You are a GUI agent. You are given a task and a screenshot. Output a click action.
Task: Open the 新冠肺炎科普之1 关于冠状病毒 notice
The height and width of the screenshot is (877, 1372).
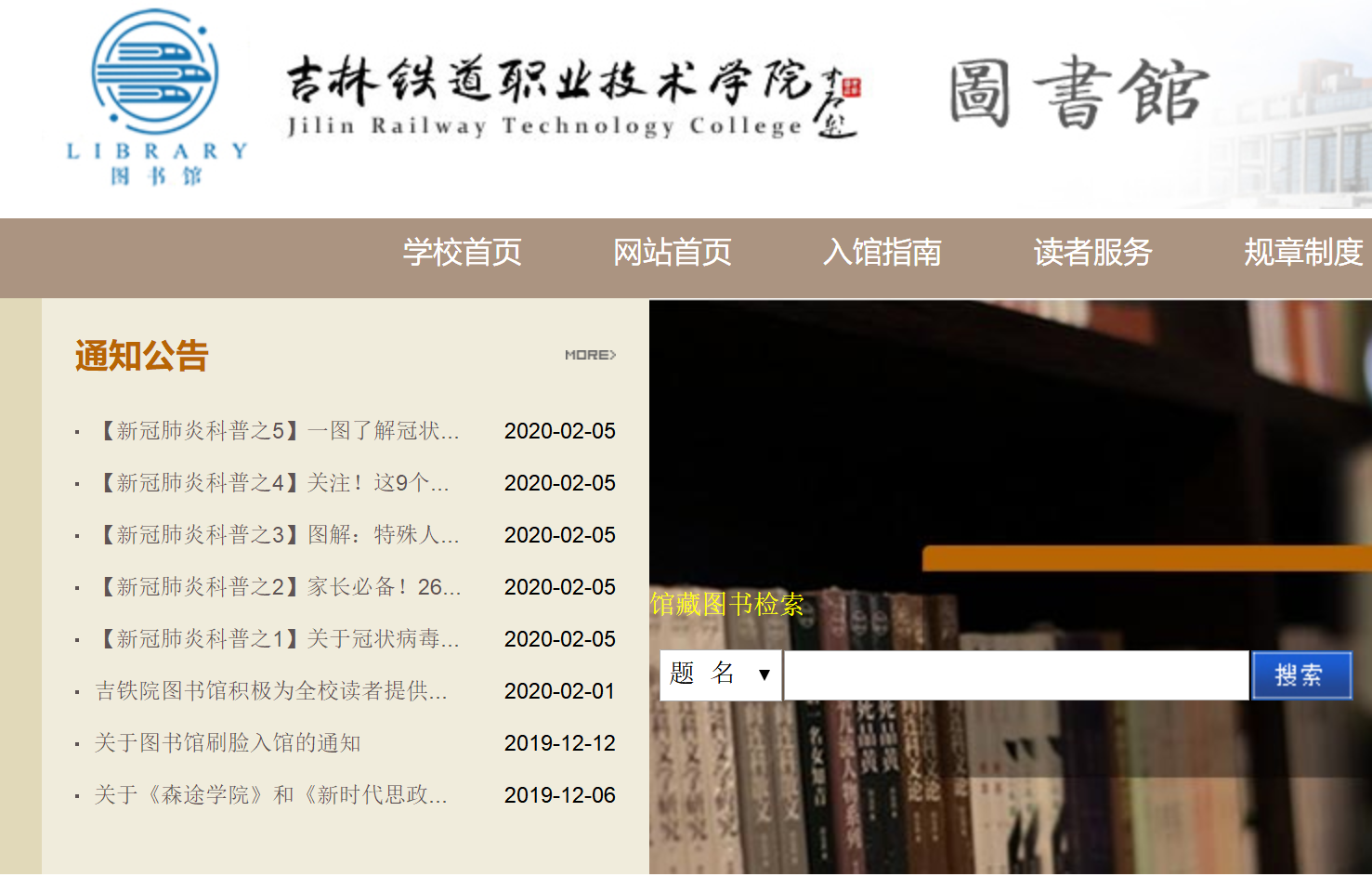pos(277,639)
